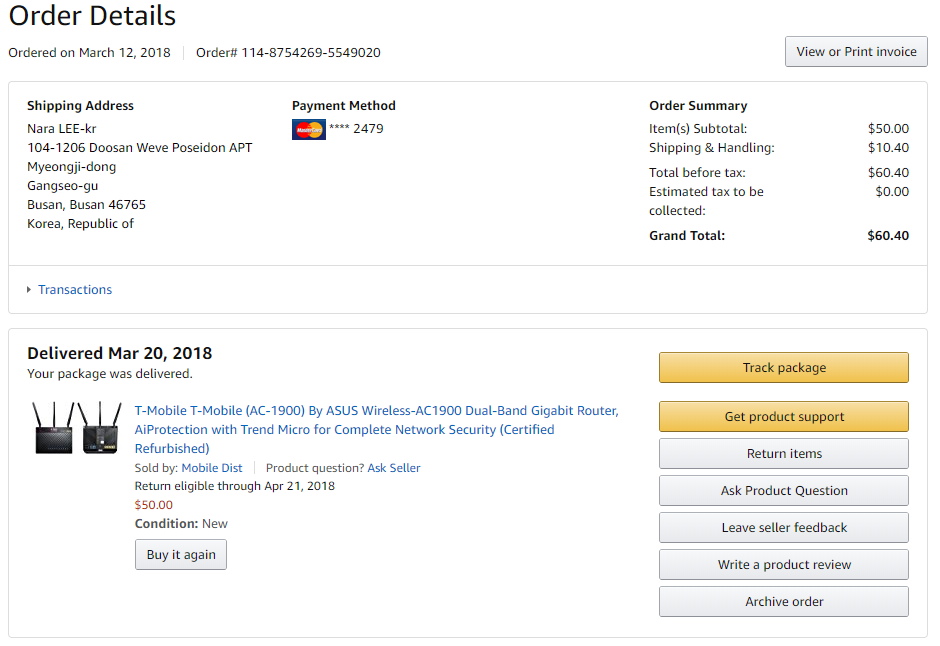Click the MasterCard payment icon
Screen dimensions: 940x646
click(309, 129)
